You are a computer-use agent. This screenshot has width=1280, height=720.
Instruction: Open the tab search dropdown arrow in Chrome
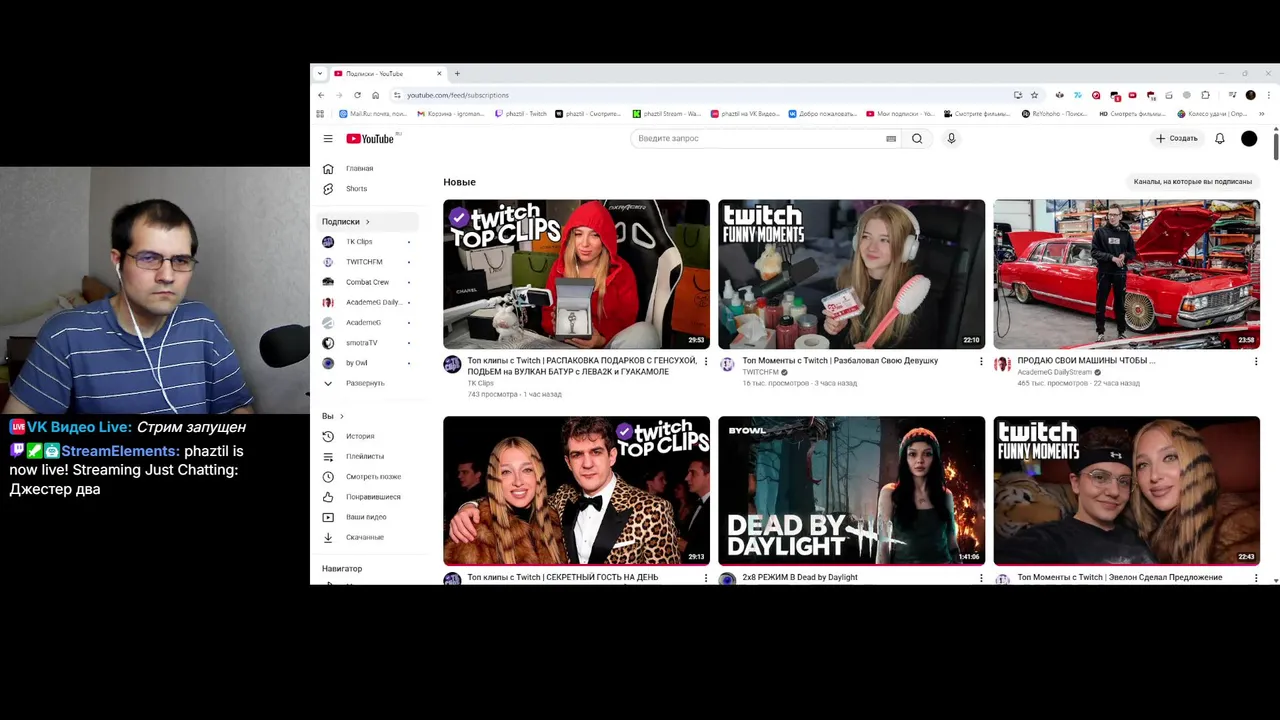coord(320,73)
